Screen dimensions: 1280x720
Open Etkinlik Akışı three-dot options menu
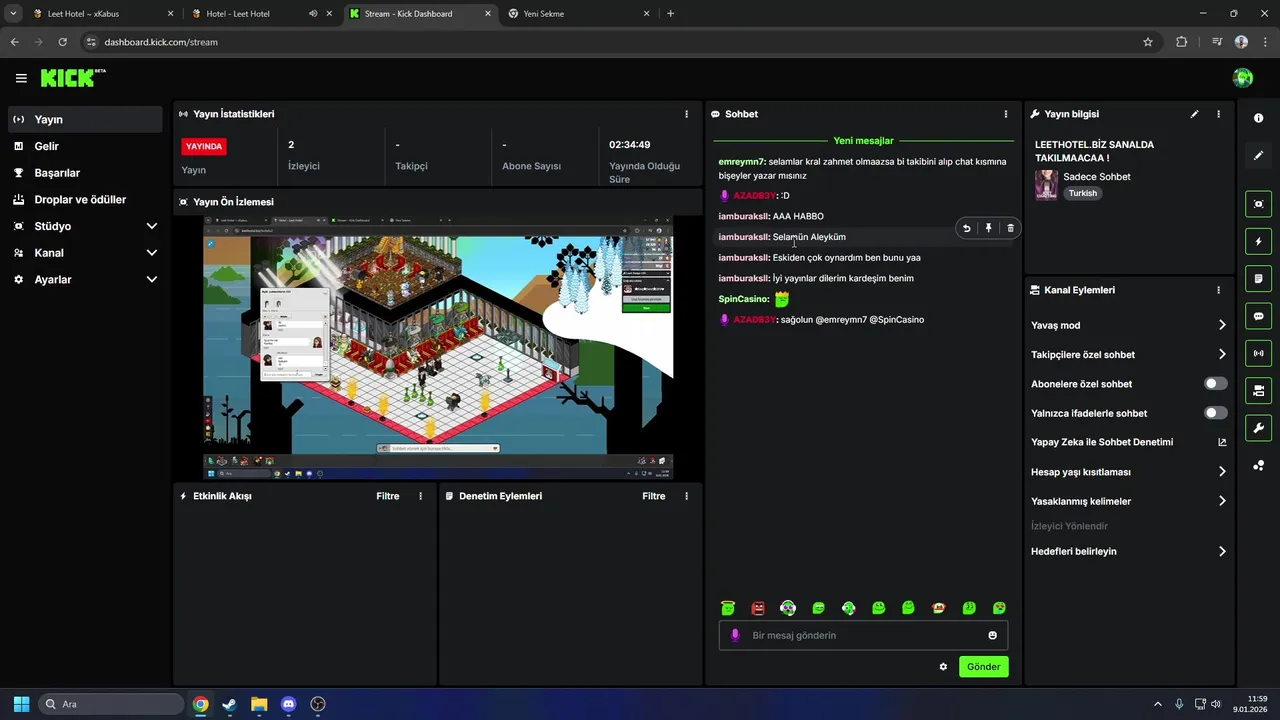[x=420, y=496]
